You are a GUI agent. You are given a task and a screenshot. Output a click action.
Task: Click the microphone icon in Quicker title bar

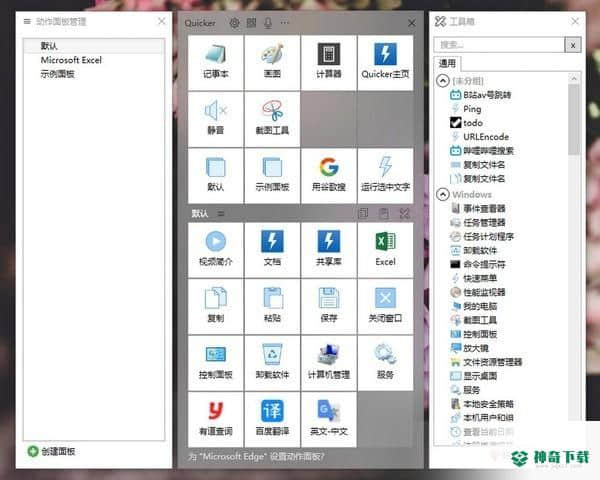click(x=268, y=23)
